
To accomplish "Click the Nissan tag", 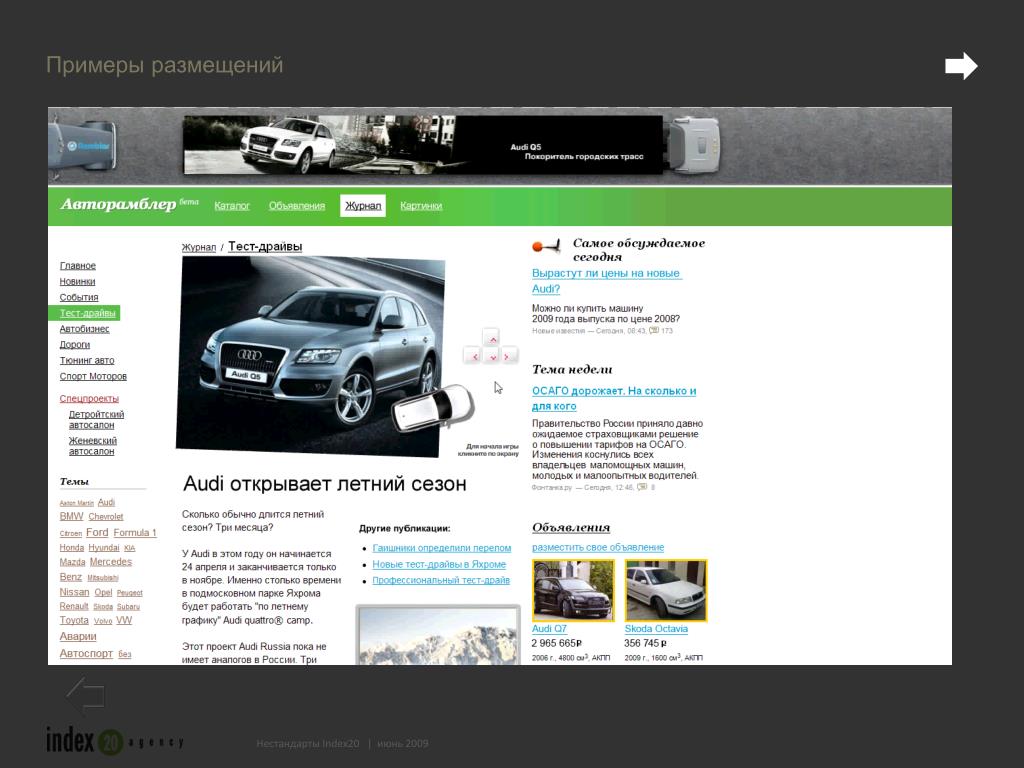I will [x=74, y=592].
